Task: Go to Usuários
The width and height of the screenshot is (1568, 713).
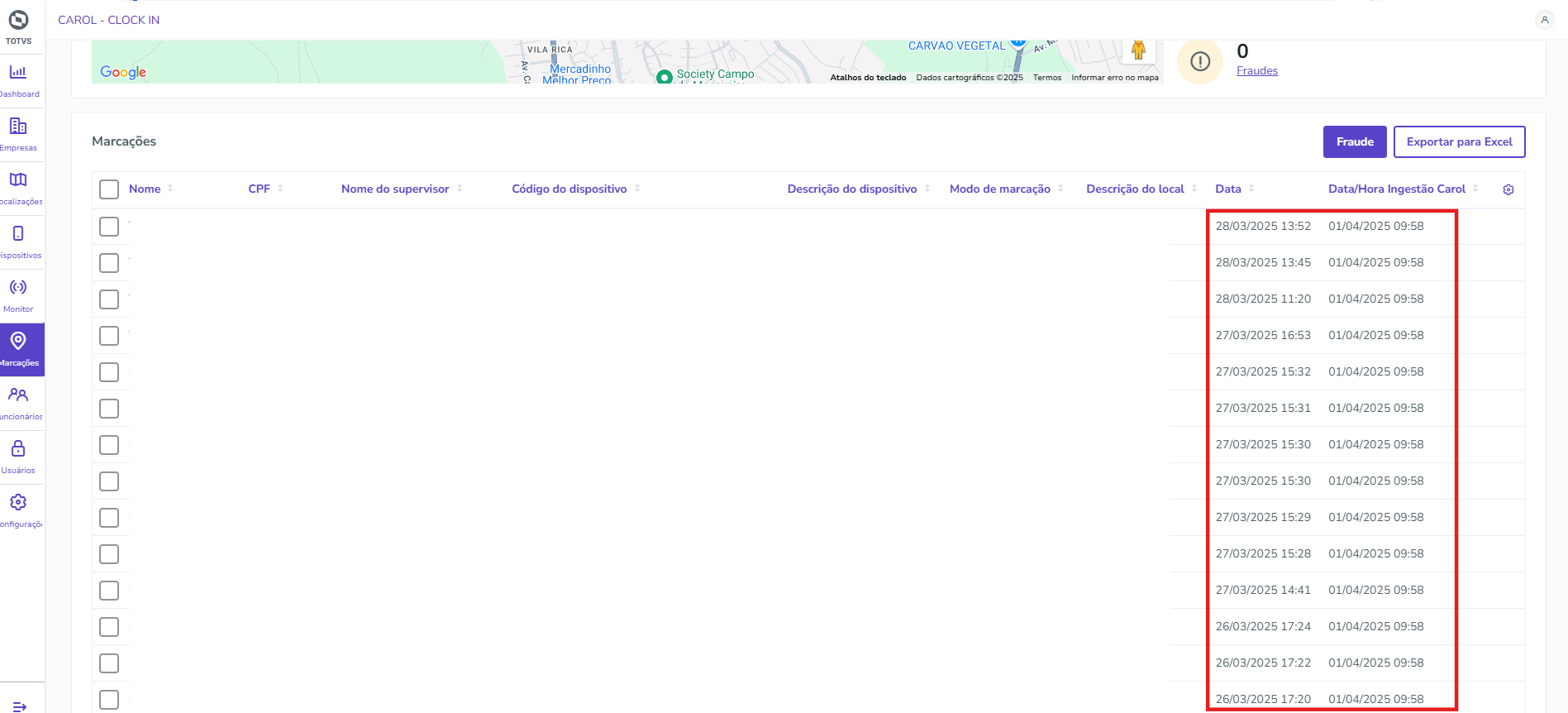Action: (18, 457)
